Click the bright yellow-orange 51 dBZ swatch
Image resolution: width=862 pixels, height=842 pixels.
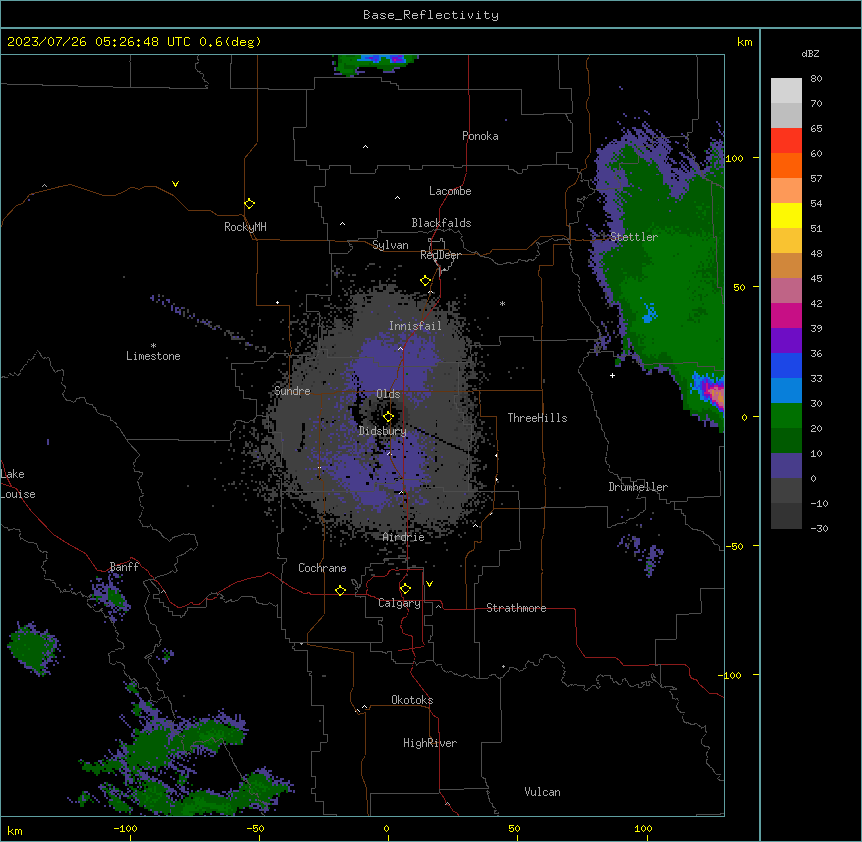786,240
